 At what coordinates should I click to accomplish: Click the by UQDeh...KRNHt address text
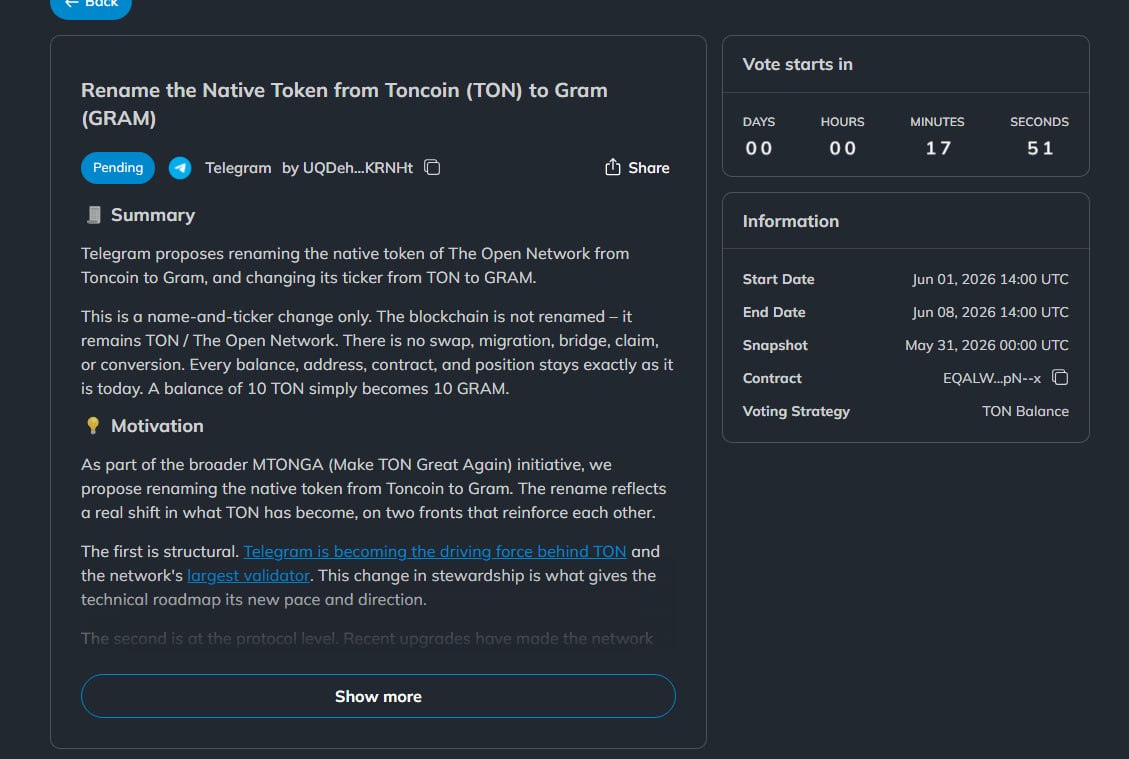click(347, 168)
